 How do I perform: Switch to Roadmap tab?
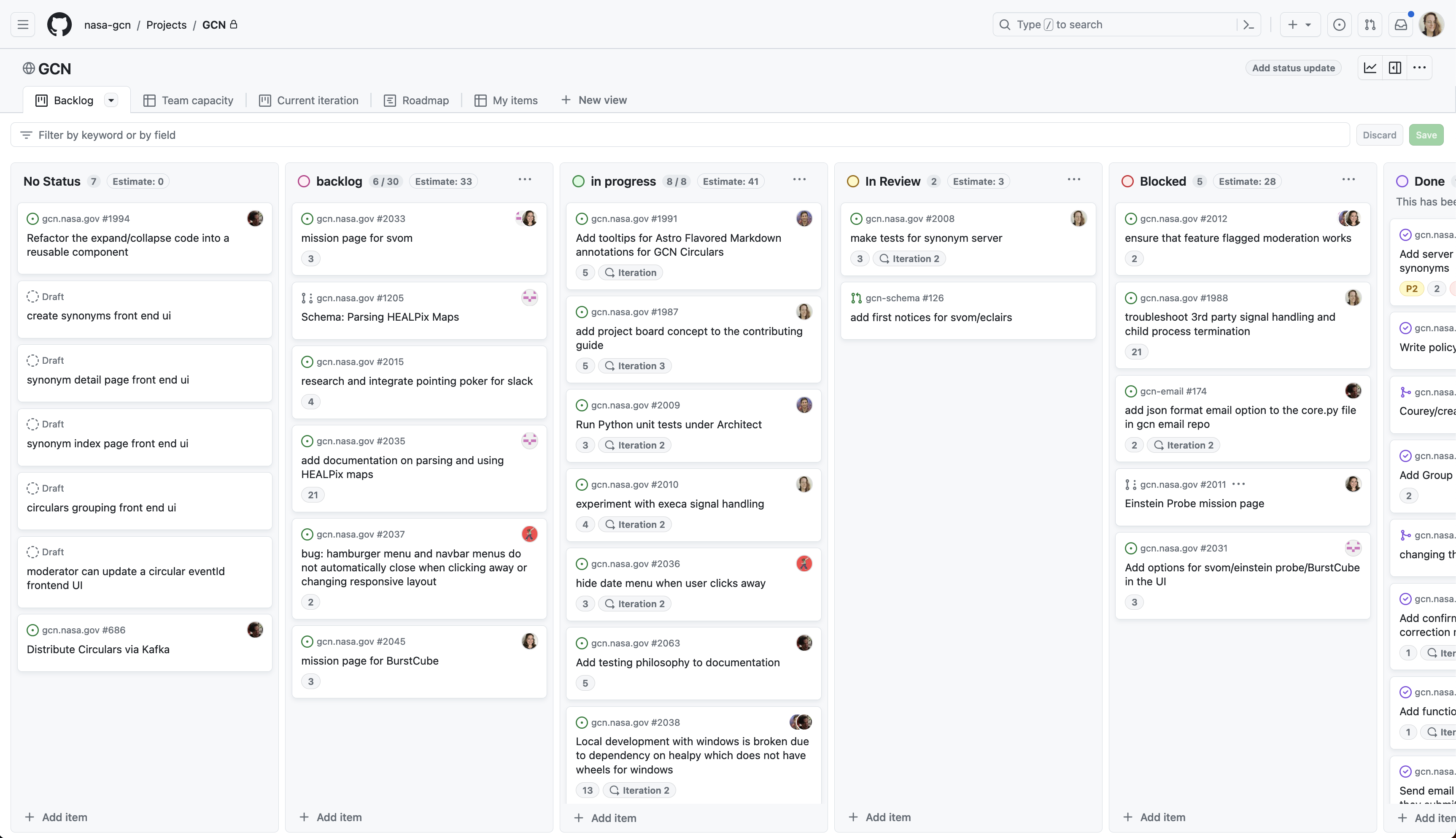click(x=416, y=101)
